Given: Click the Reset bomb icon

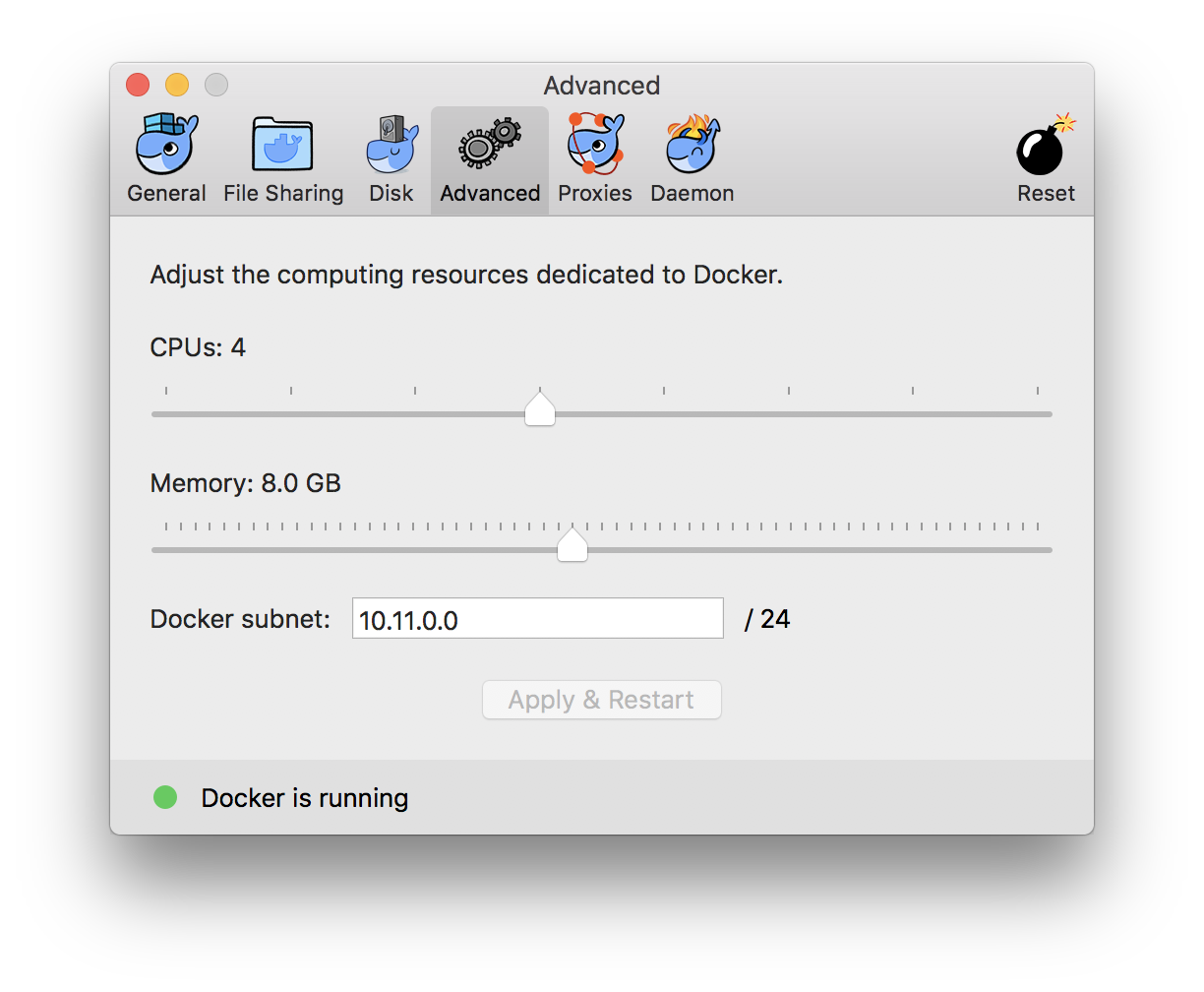Looking at the screenshot, I should pyautogui.click(x=1045, y=146).
